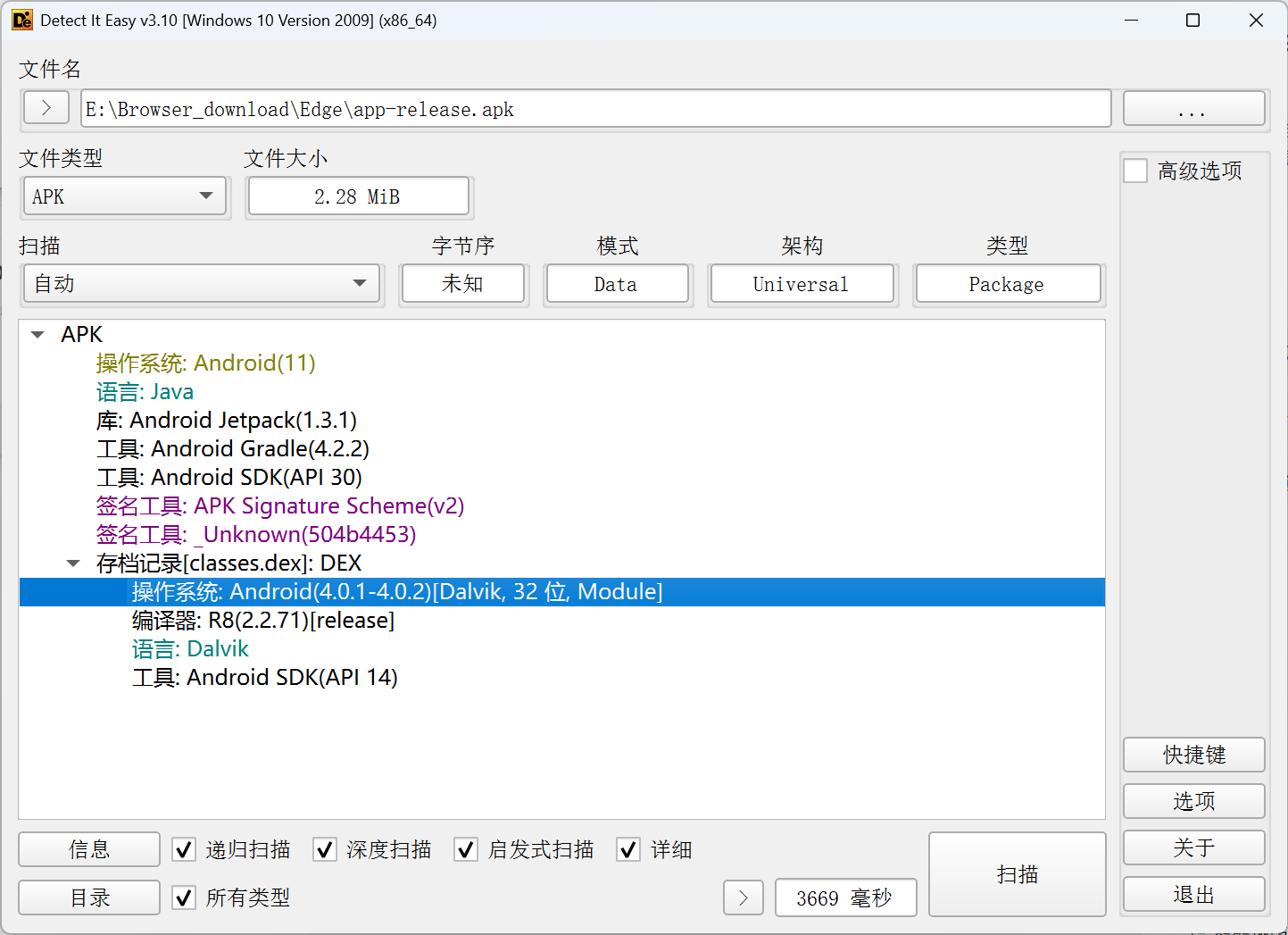Close the Detect It Easy window
Viewport: 1288px width, 935px height.
tap(1256, 20)
